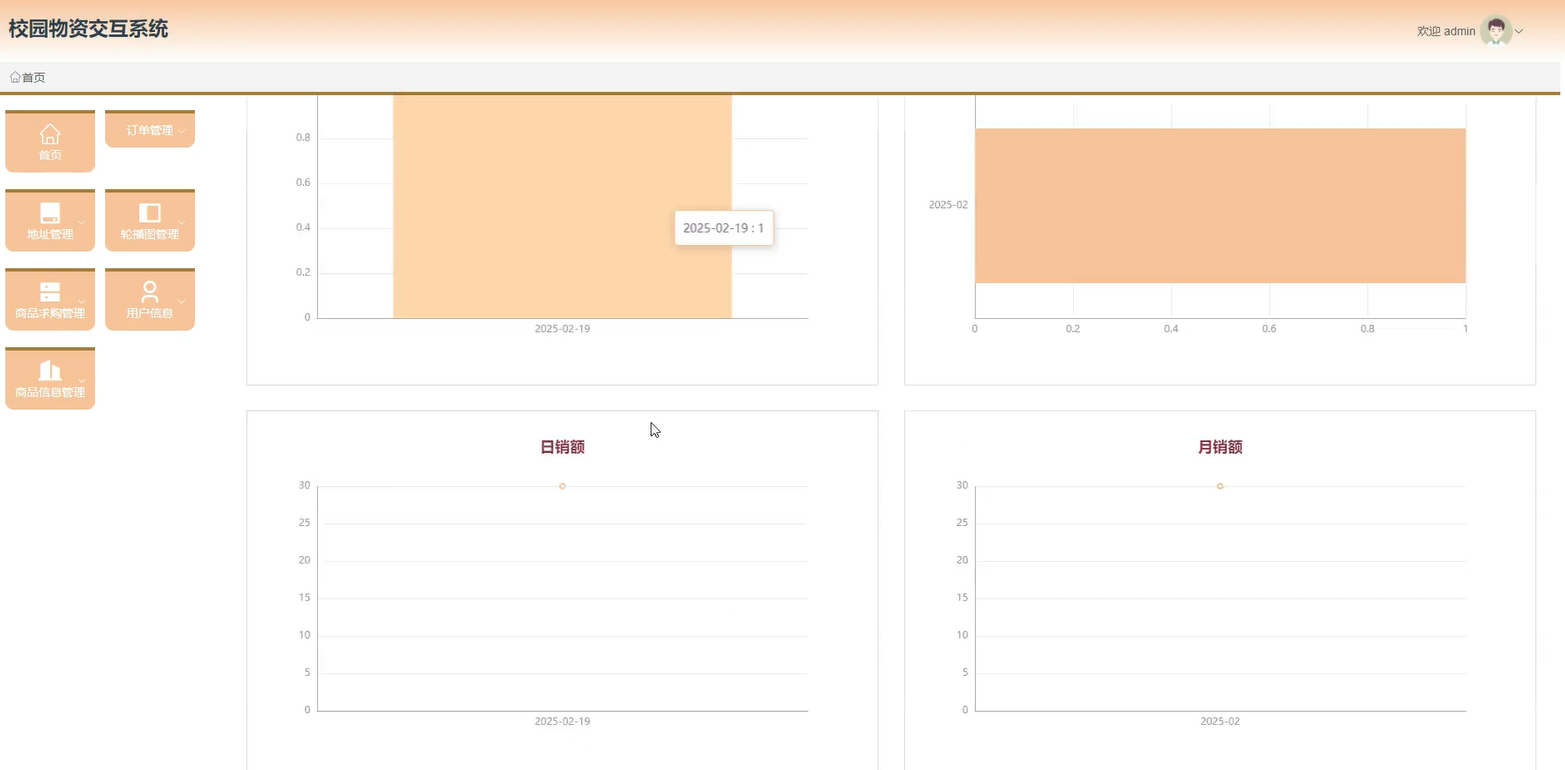
Task: Open the 轮播图管理 menu label
Action: tap(150, 235)
